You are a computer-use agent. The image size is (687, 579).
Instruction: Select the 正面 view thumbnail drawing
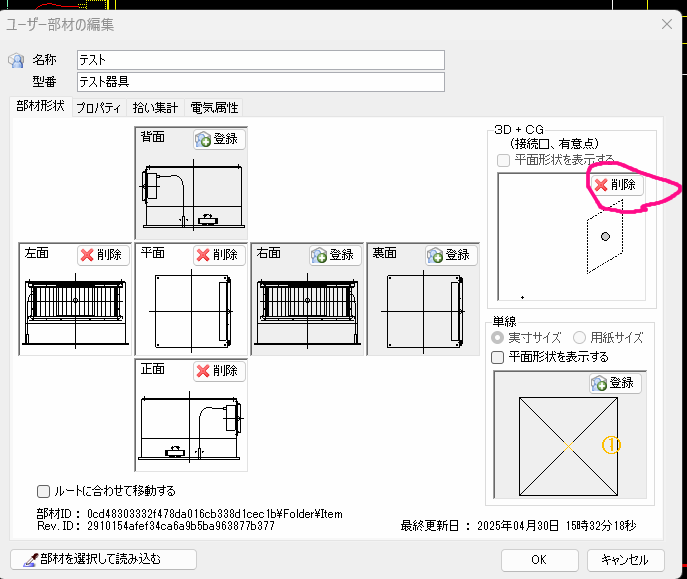click(x=191, y=426)
